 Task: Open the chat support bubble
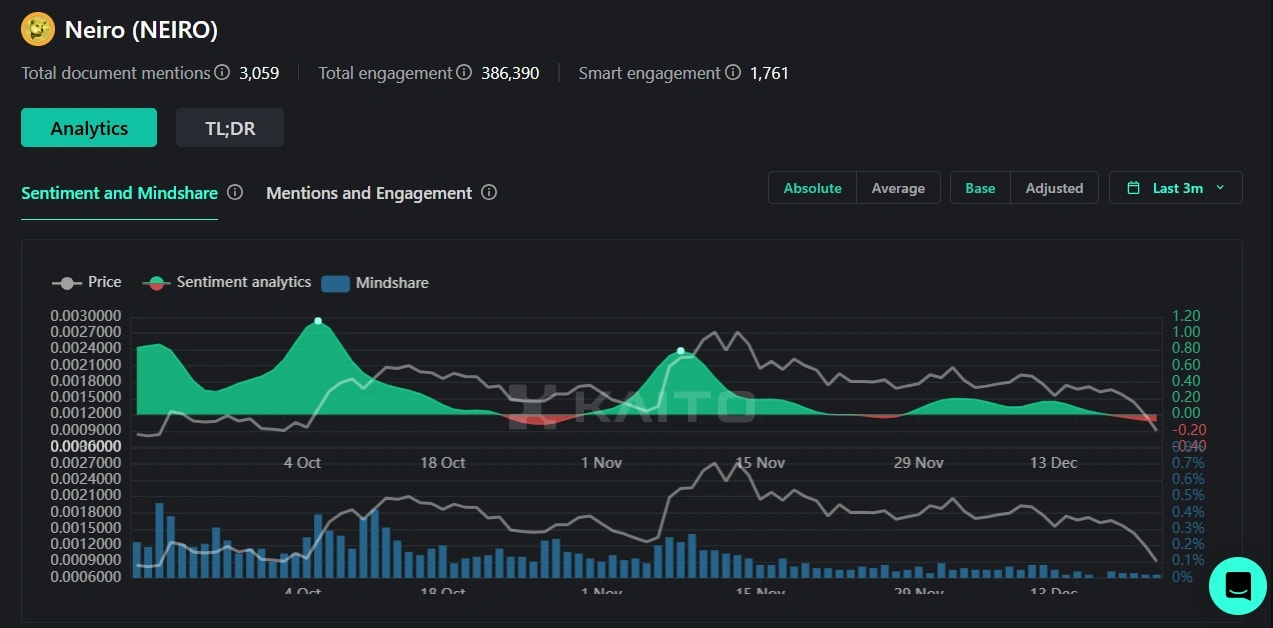coord(1237,586)
